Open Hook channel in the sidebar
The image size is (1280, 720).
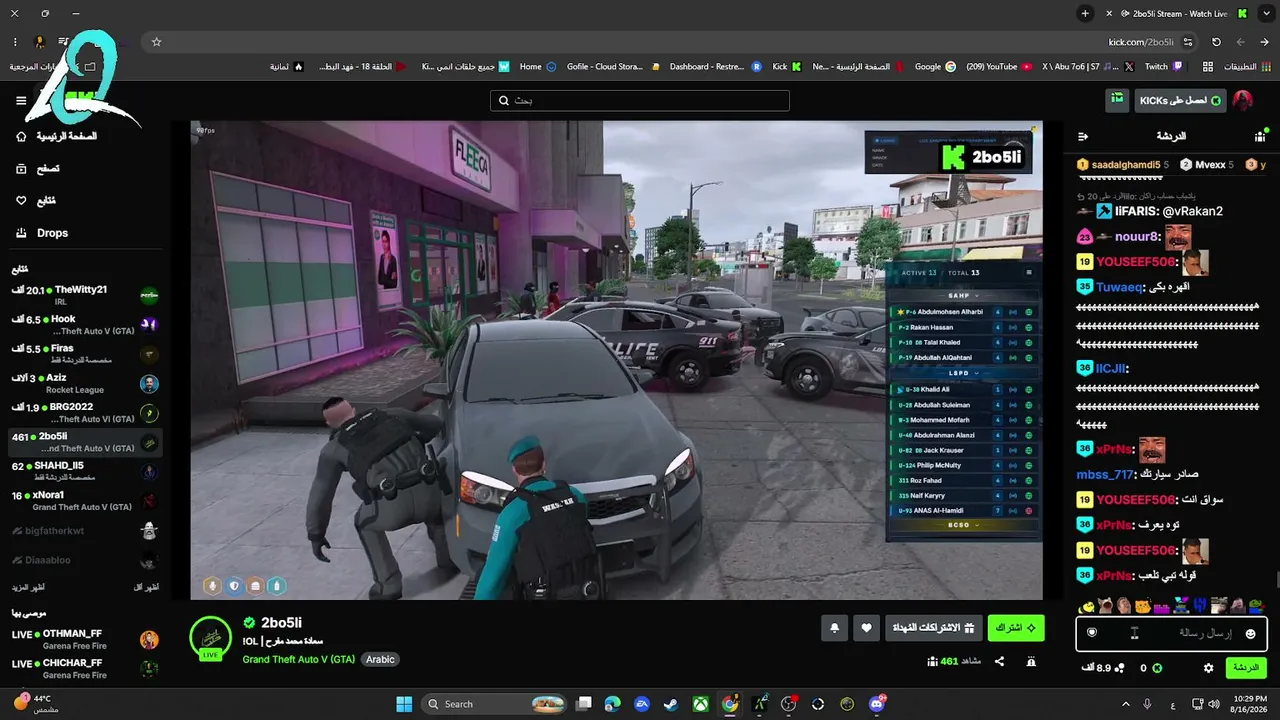(x=85, y=325)
